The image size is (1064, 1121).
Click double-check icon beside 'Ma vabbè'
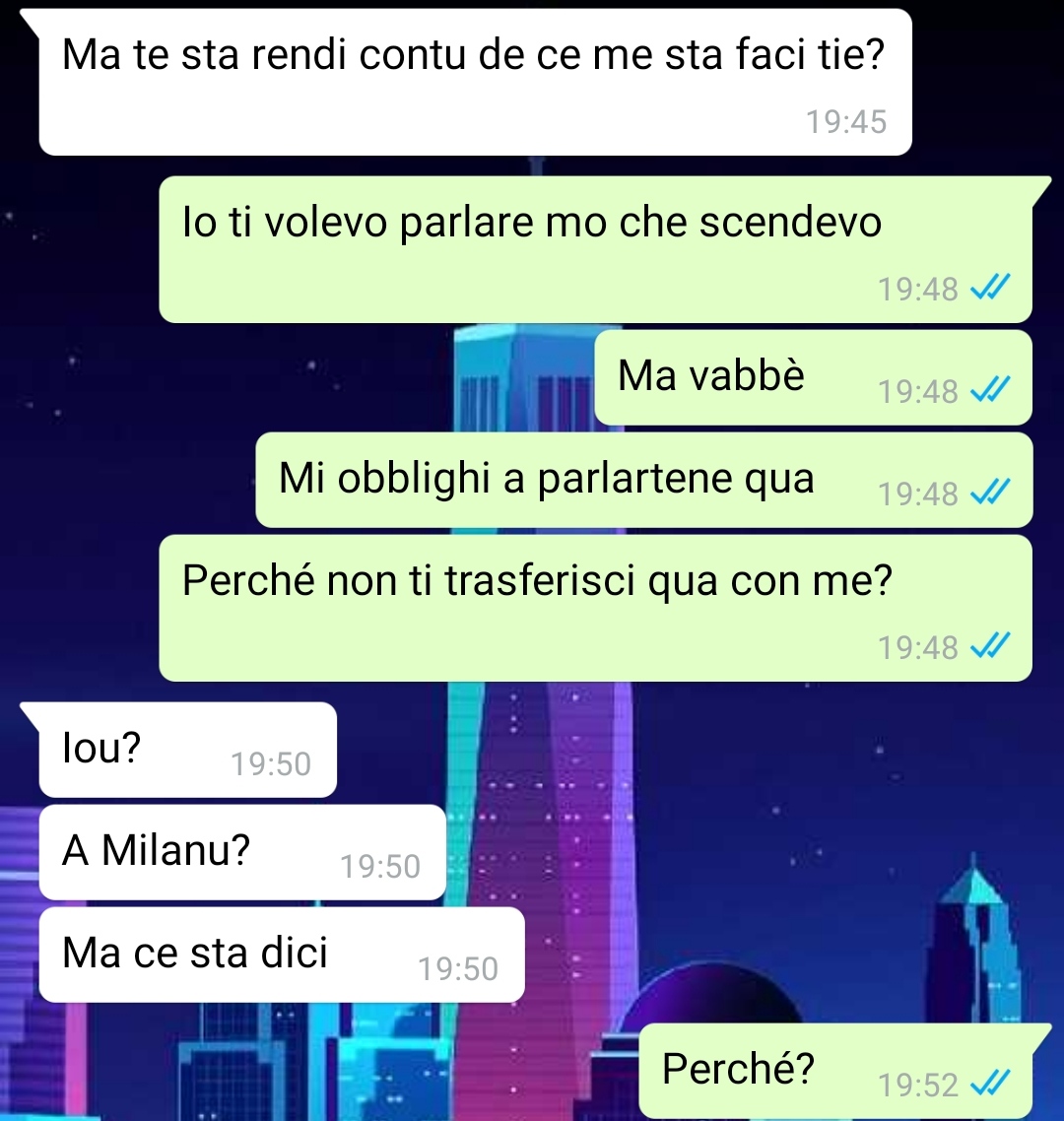(x=990, y=390)
